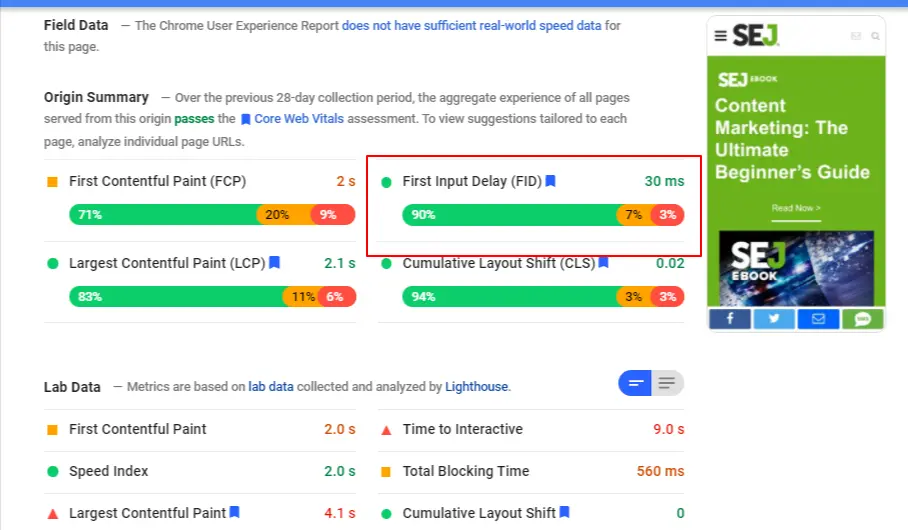Click green circle icon for Cumulative Layout Shift (CLS)
Image resolution: width=908 pixels, height=530 pixels.
coord(386,264)
